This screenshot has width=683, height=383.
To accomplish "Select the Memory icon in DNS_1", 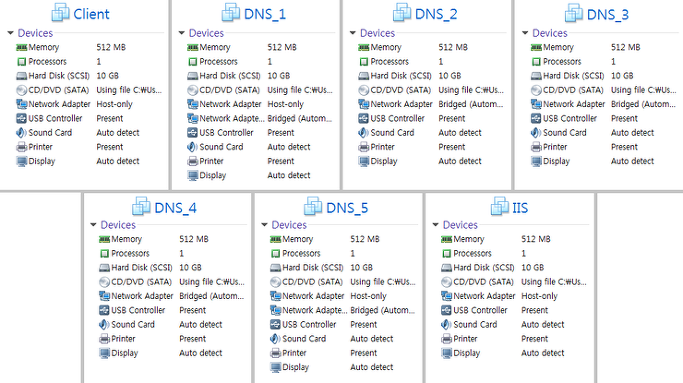I will tap(193, 47).
